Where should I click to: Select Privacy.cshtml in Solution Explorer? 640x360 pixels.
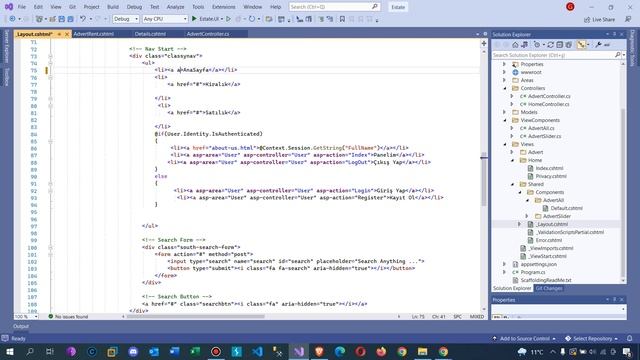tap(551, 176)
